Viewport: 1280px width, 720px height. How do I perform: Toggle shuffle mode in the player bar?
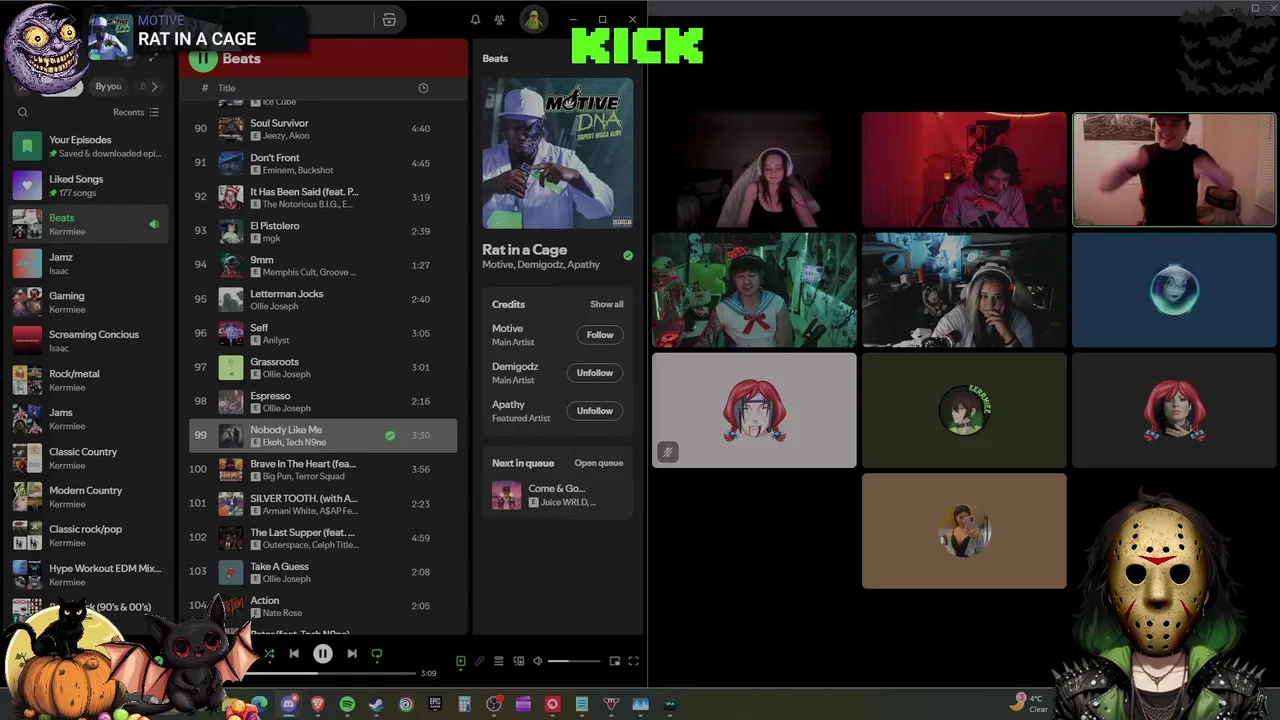tap(269, 654)
